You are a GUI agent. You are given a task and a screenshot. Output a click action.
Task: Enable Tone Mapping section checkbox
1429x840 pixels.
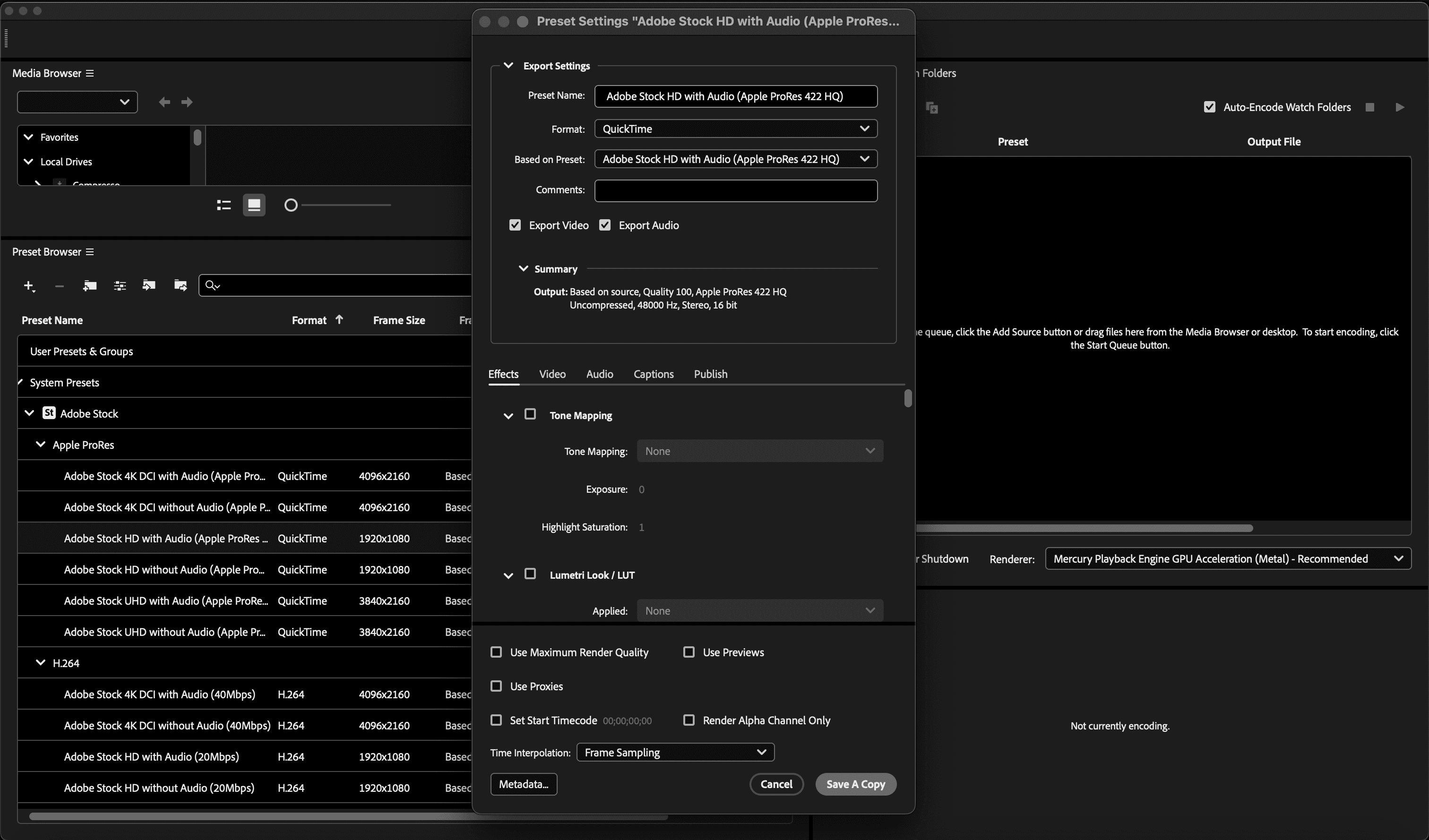pos(530,414)
